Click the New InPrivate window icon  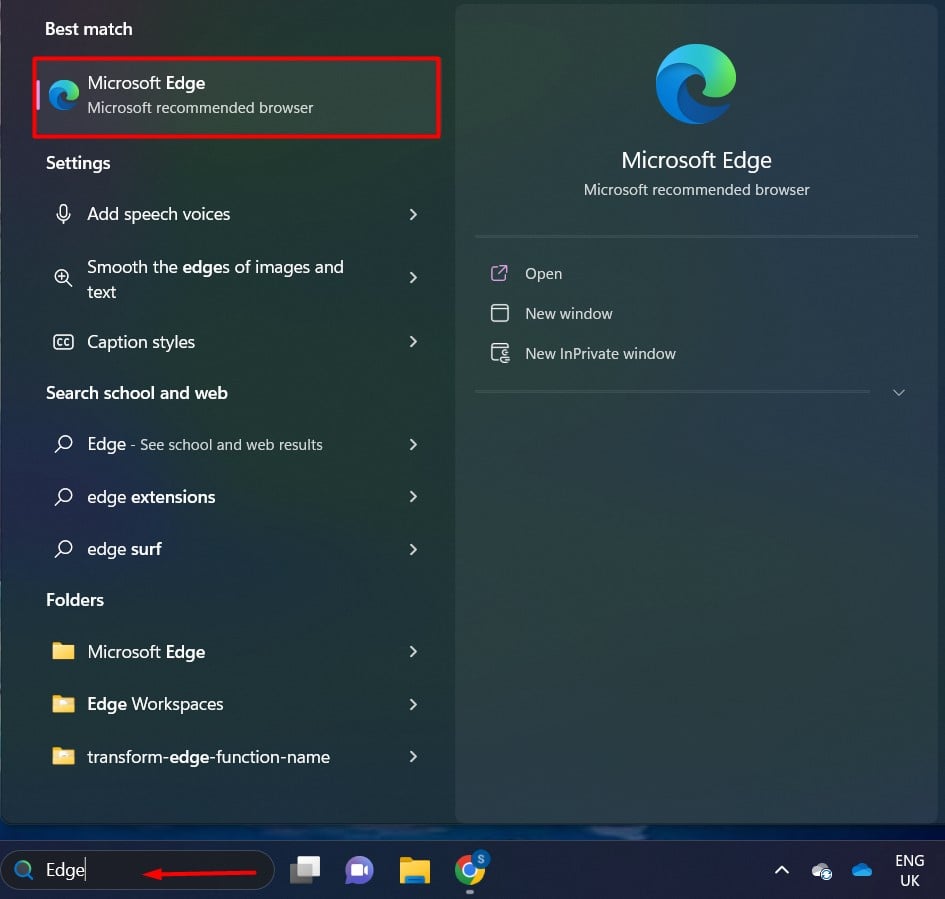pyautogui.click(x=500, y=353)
